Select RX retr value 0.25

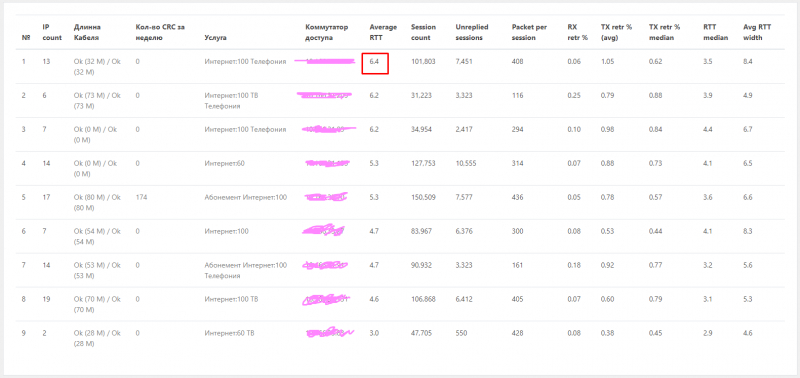(x=573, y=95)
